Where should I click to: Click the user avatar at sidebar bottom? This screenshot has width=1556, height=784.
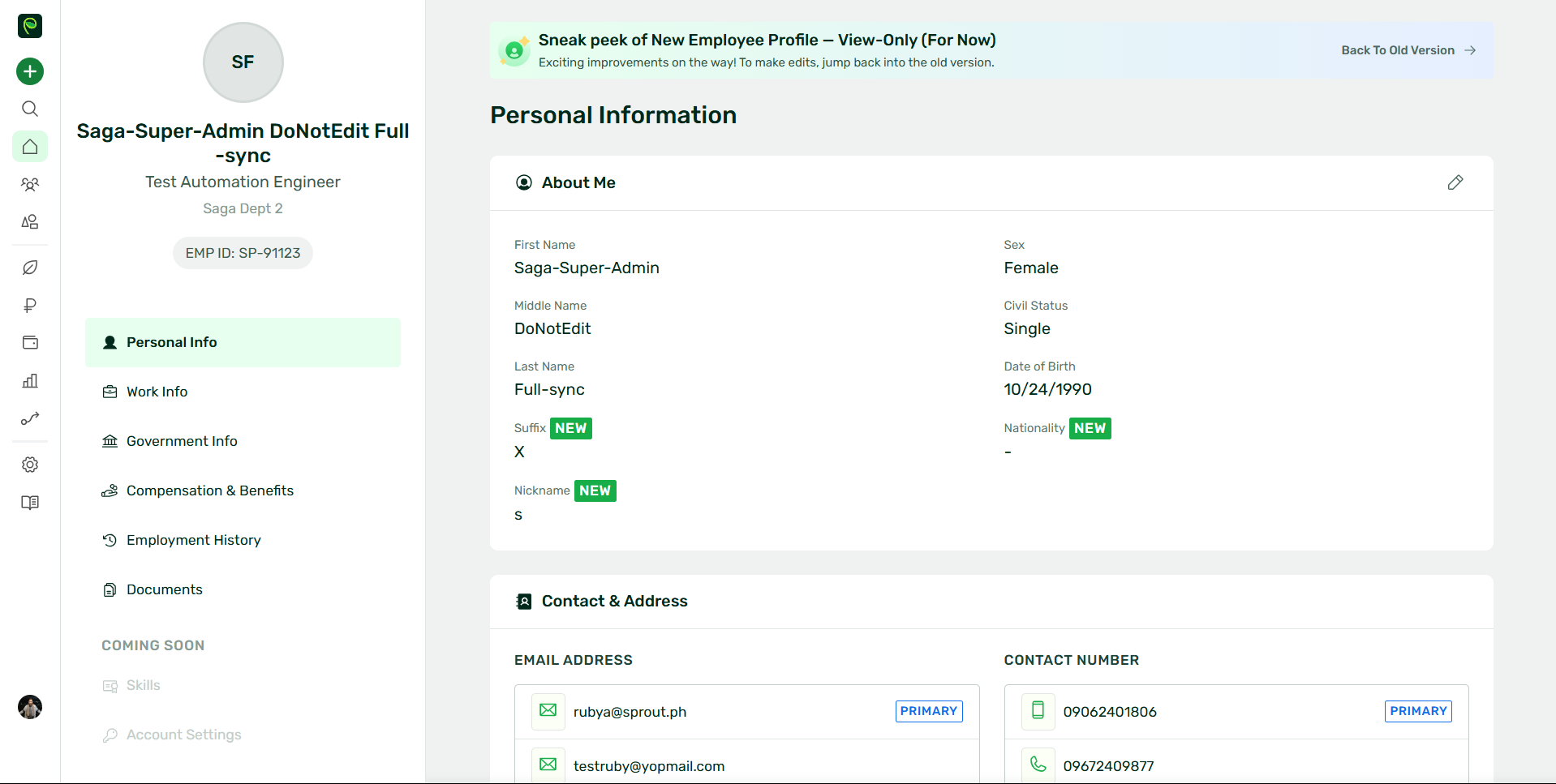click(30, 707)
